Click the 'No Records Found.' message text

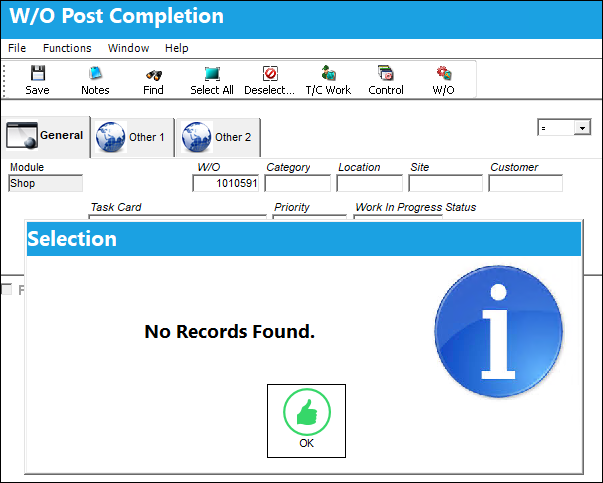[x=230, y=331]
